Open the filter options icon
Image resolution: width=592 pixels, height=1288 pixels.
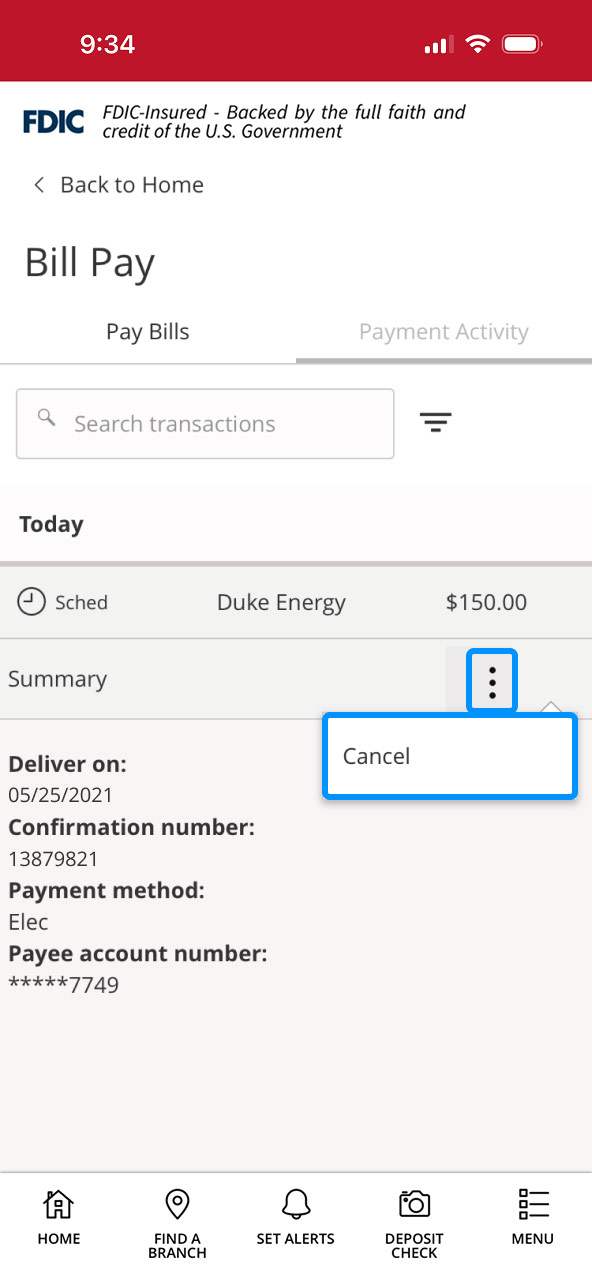435,423
